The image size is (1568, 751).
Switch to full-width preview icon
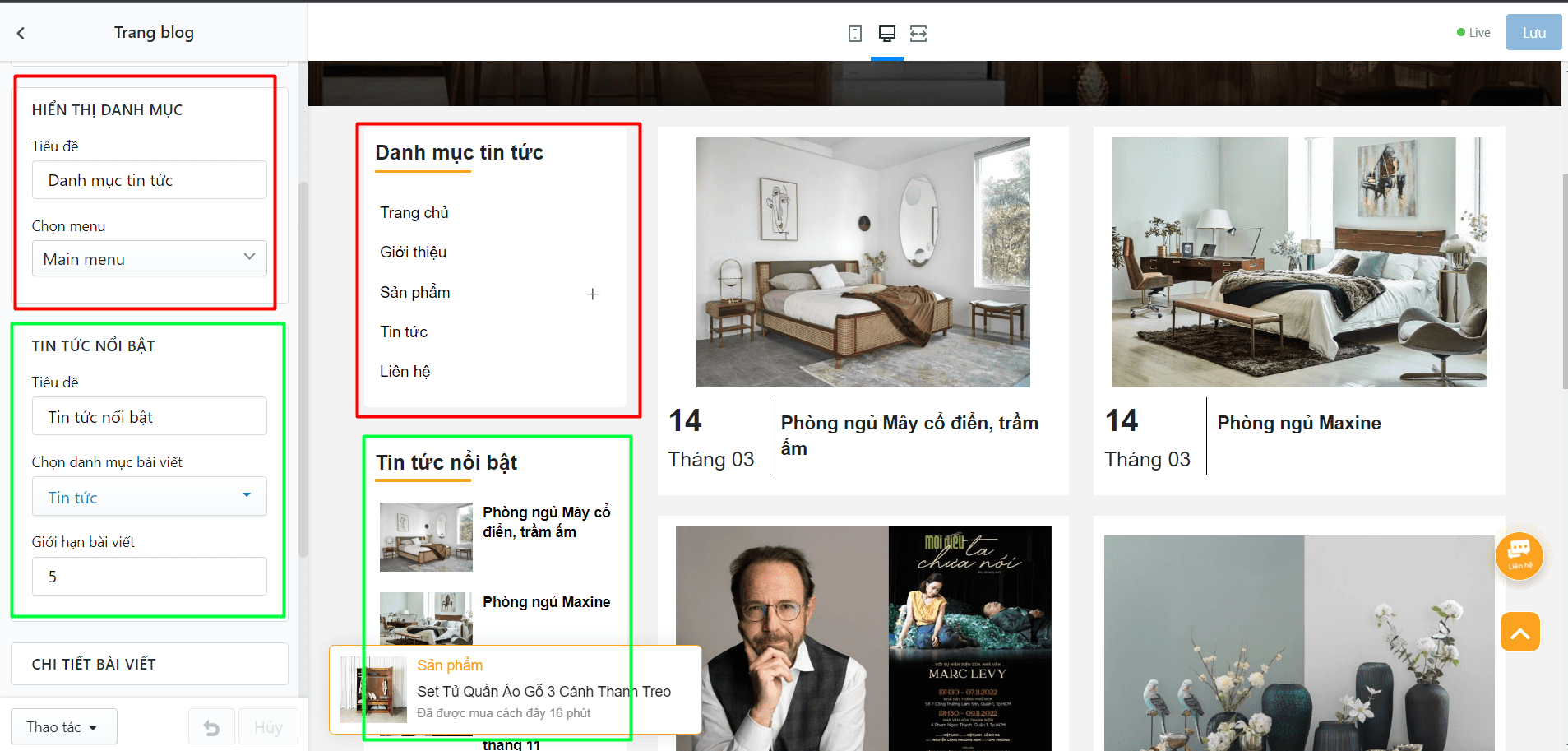(x=918, y=34)
